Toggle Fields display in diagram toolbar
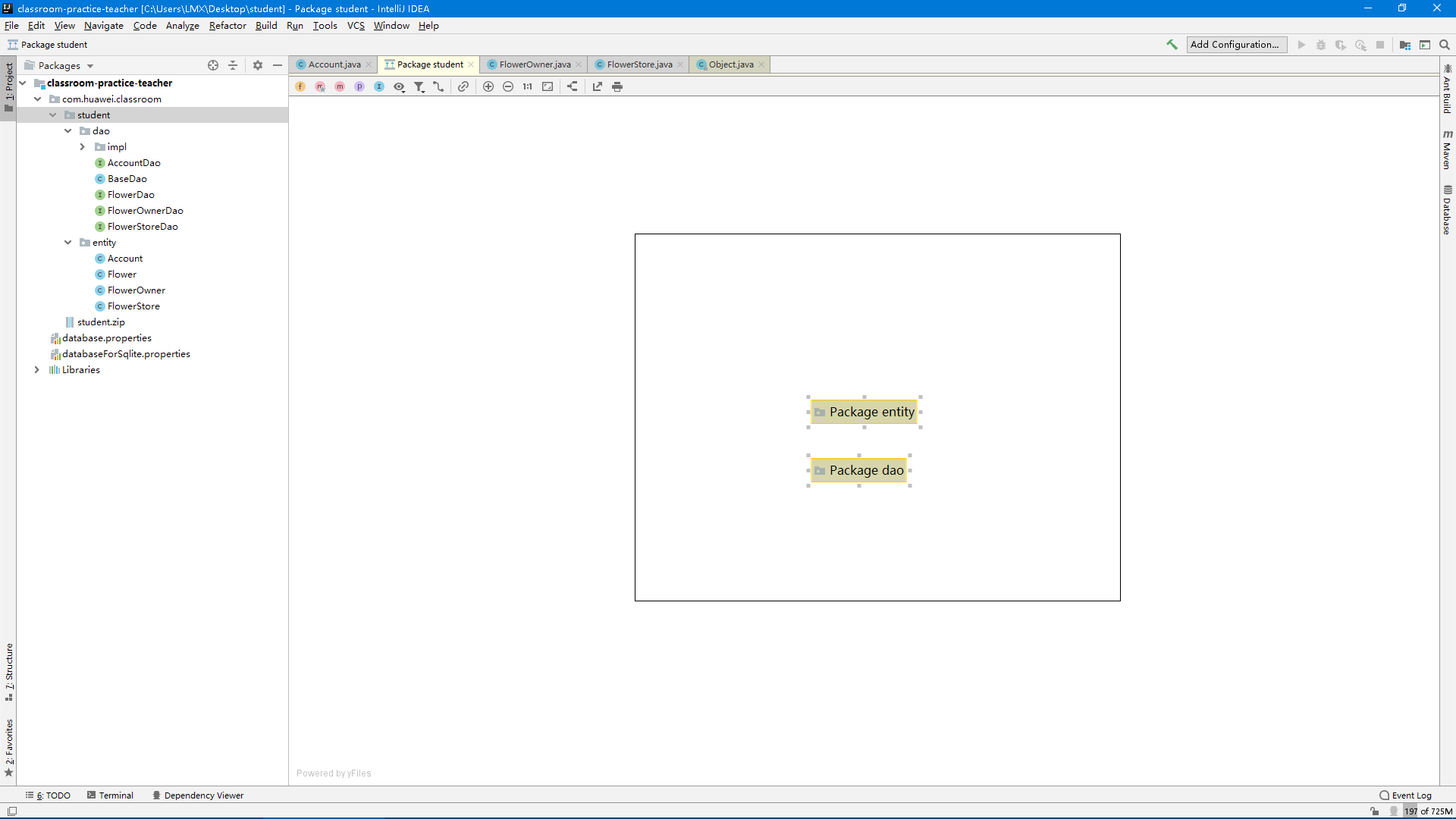1456x819 pixels. click(300, 86)
